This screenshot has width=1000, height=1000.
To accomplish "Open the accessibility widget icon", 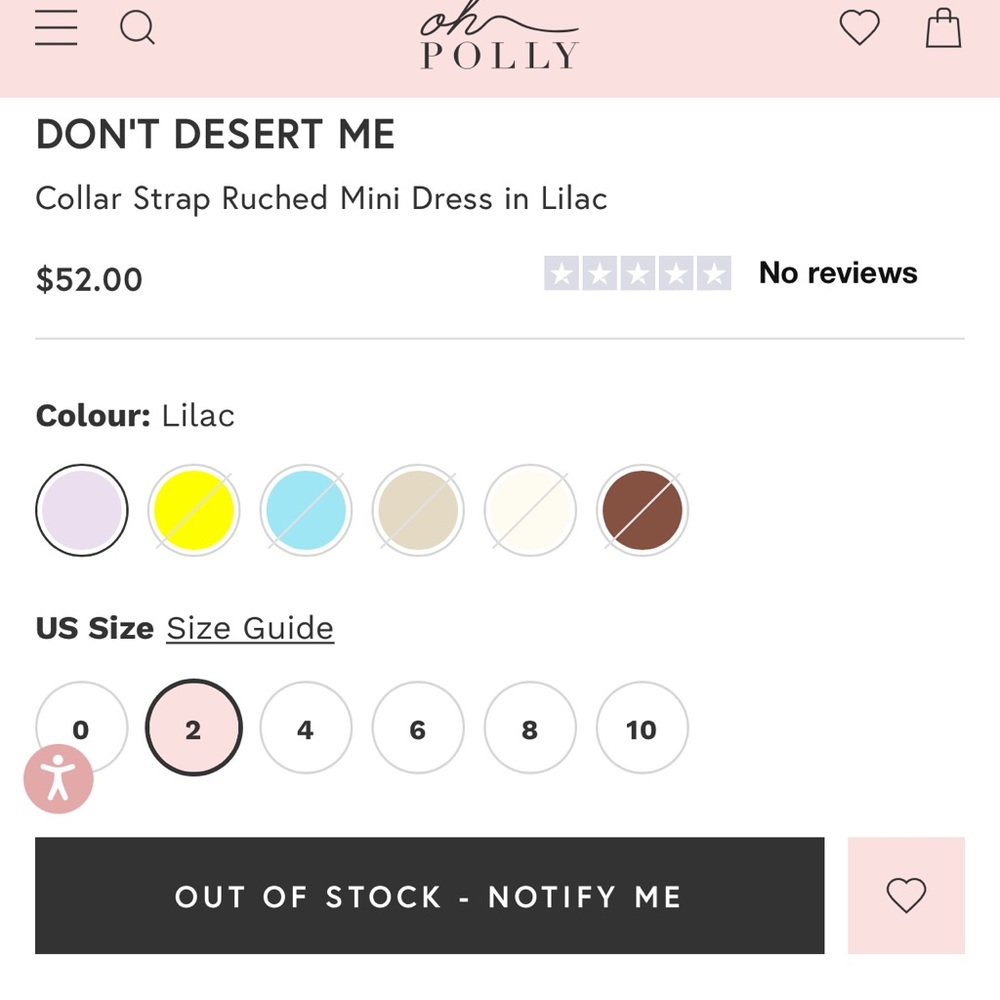I will coord(59,779).
